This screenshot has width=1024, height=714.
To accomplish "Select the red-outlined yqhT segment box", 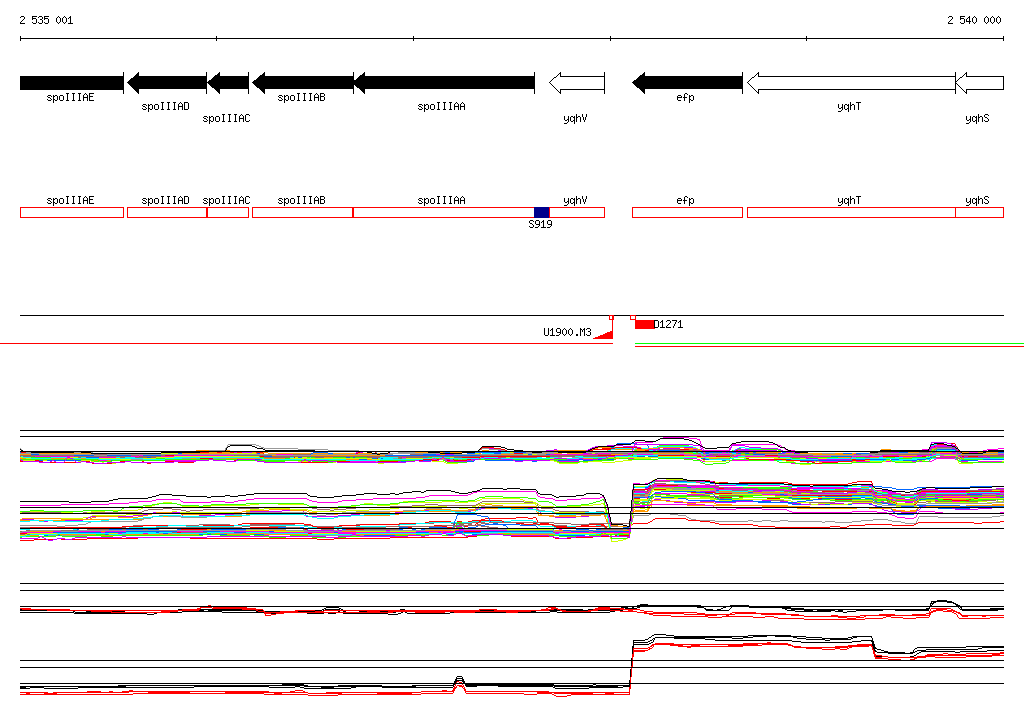I will [x=851, y=212].
